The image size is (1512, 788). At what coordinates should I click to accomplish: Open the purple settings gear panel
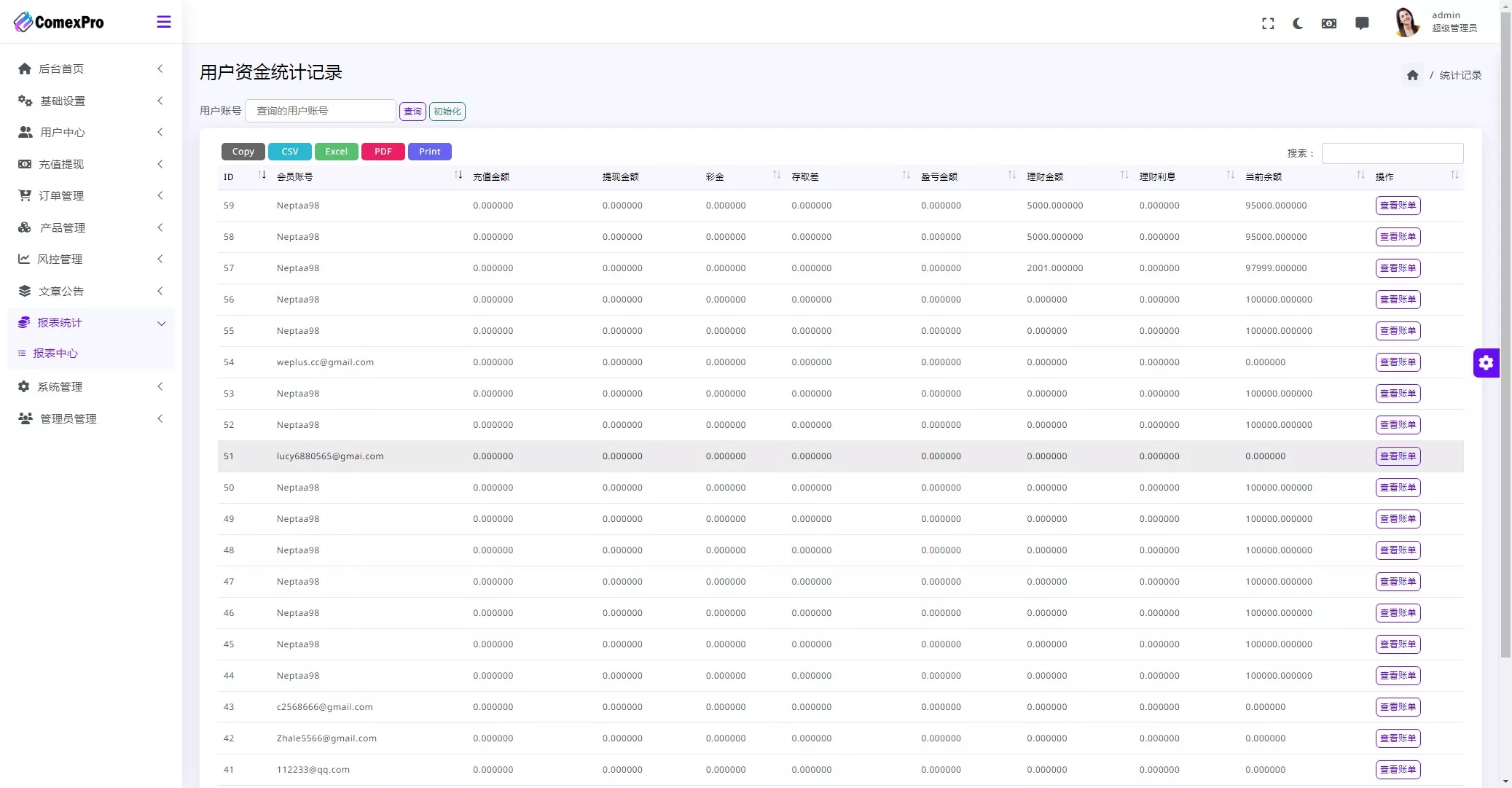(1486, 363)
